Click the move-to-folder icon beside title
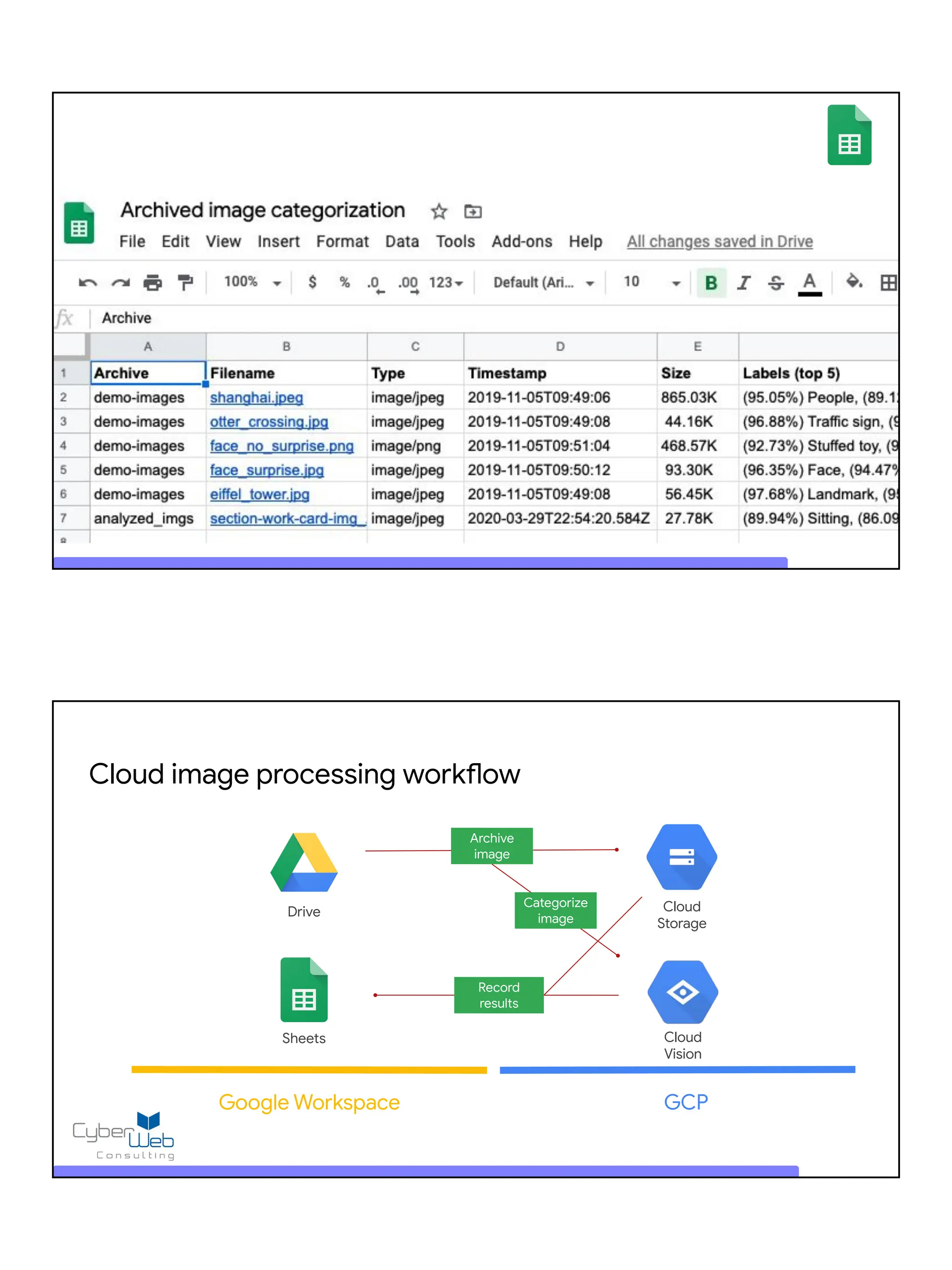This screenshot has width=952, height=1270. pos(473,212)
